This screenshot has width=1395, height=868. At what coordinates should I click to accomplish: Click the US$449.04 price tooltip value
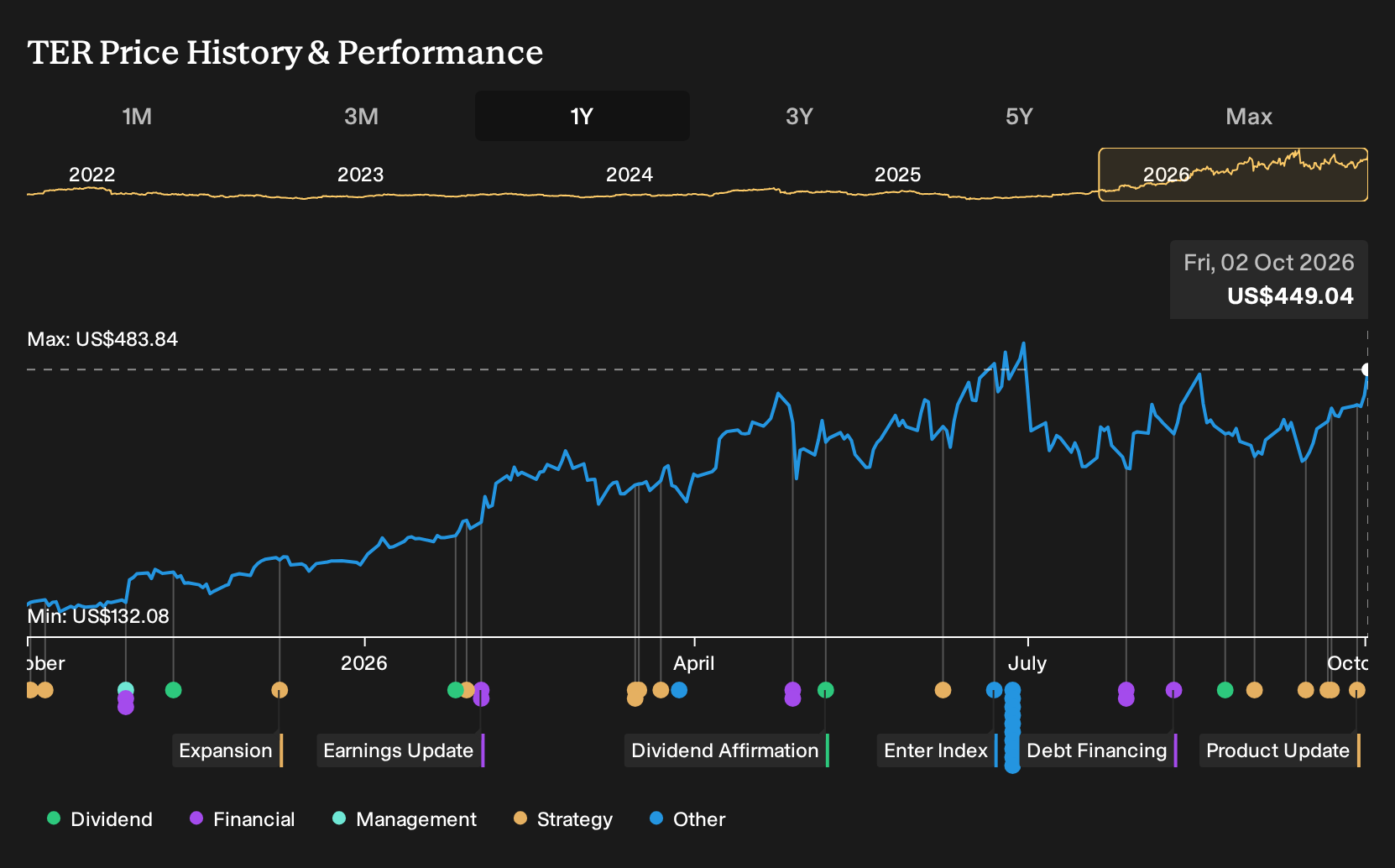[1290, 296]
